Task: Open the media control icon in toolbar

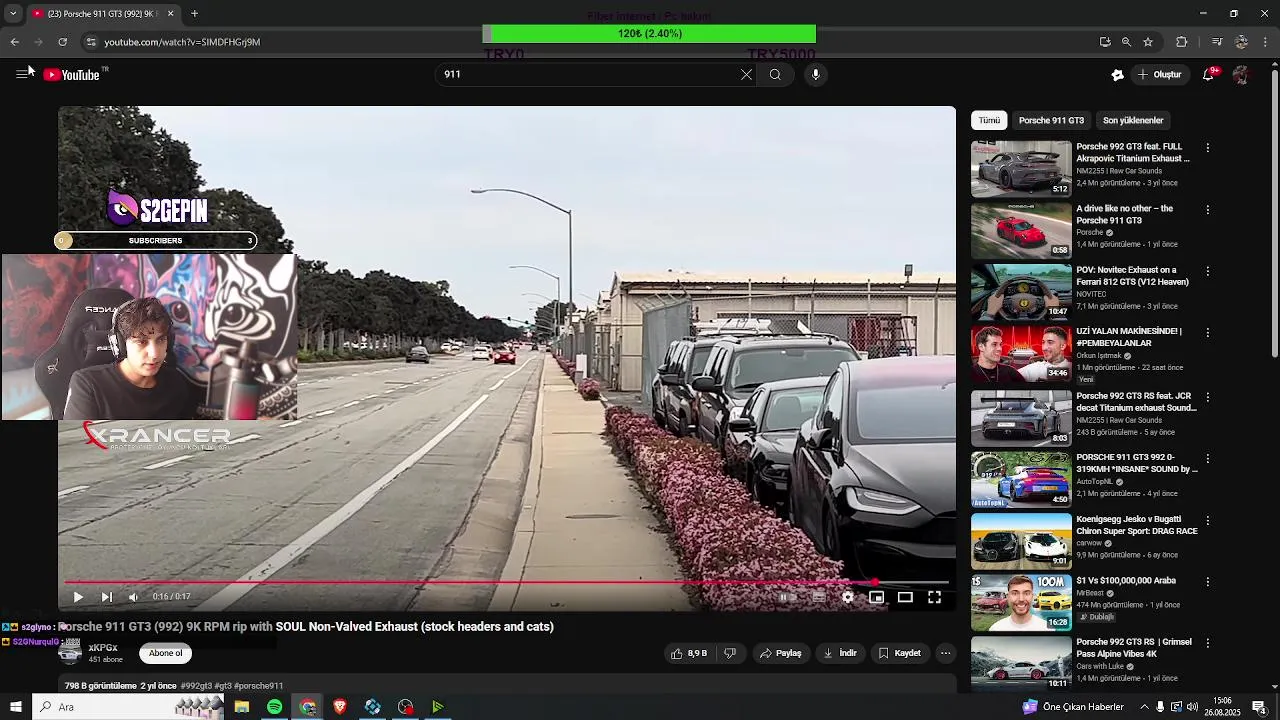Action: 1216,42
